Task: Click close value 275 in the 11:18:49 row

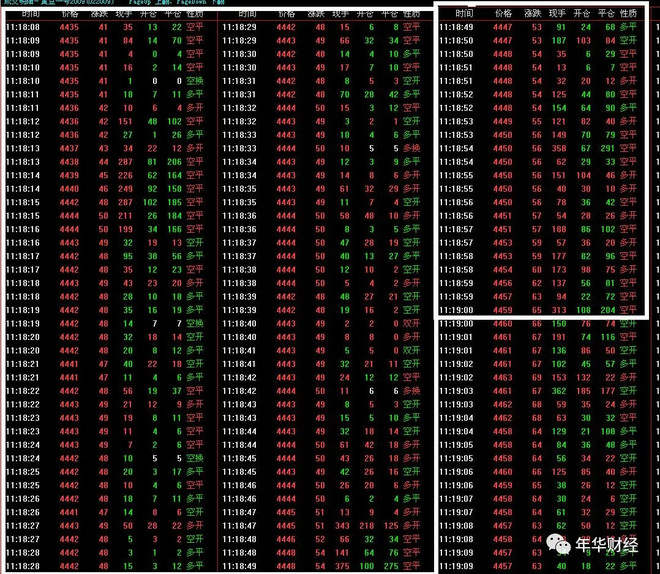Action: point(391,566)
